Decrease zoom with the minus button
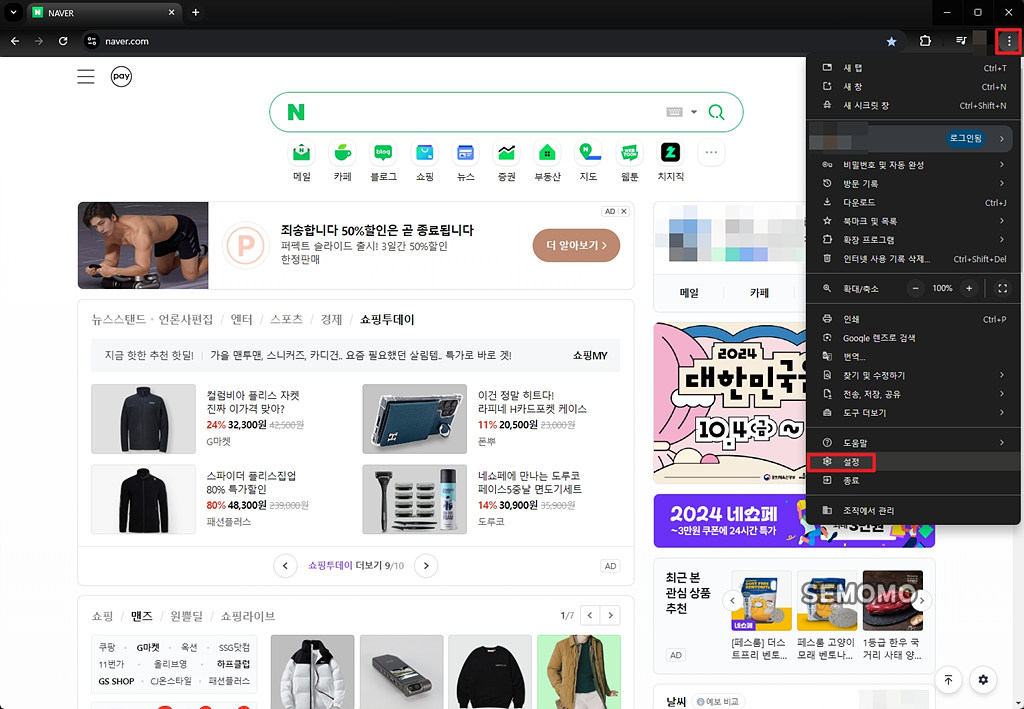The height and width of the screenshot is (709, 1024). [916, 289]
